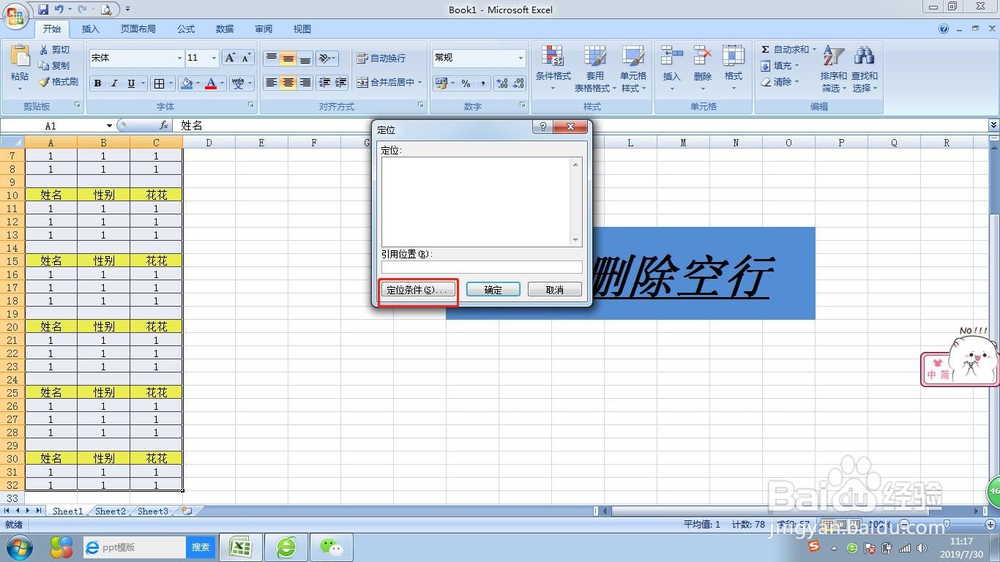Click the Borders icon

159,83
